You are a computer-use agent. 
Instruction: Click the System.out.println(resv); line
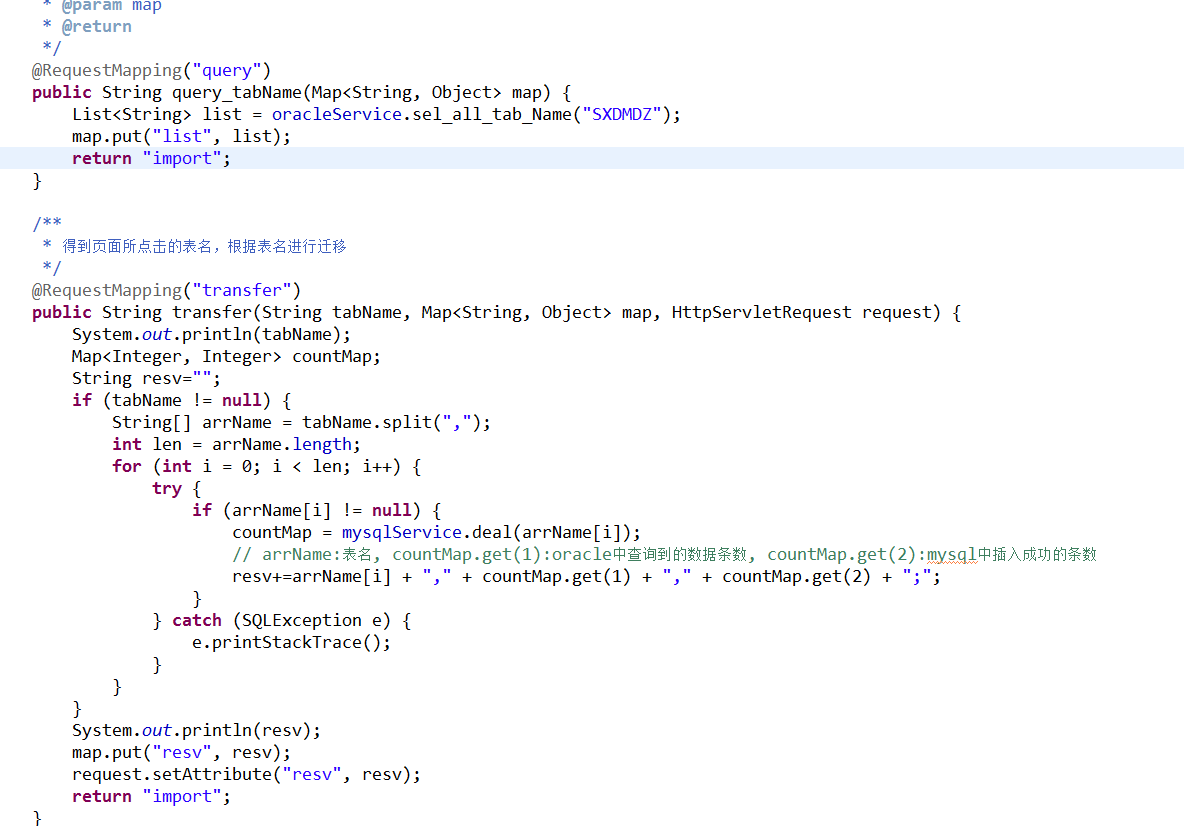click(x=196, y=731)
